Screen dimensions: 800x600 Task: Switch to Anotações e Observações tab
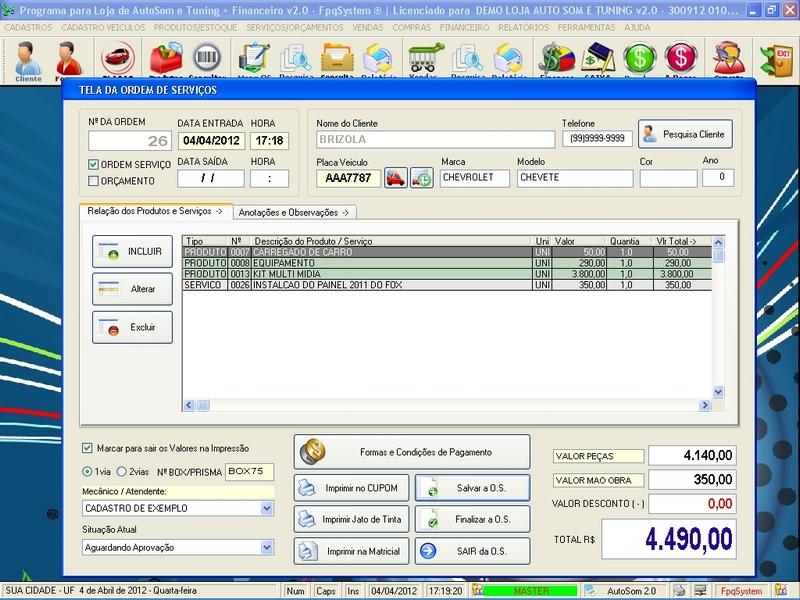tap(295, 212)
